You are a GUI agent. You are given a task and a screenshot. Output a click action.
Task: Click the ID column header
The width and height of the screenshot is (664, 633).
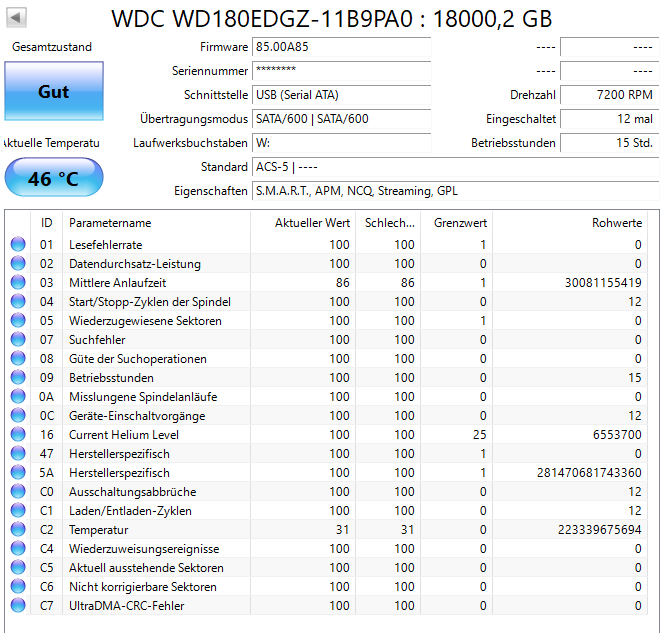pyautogui.click(x=47, y=223)
